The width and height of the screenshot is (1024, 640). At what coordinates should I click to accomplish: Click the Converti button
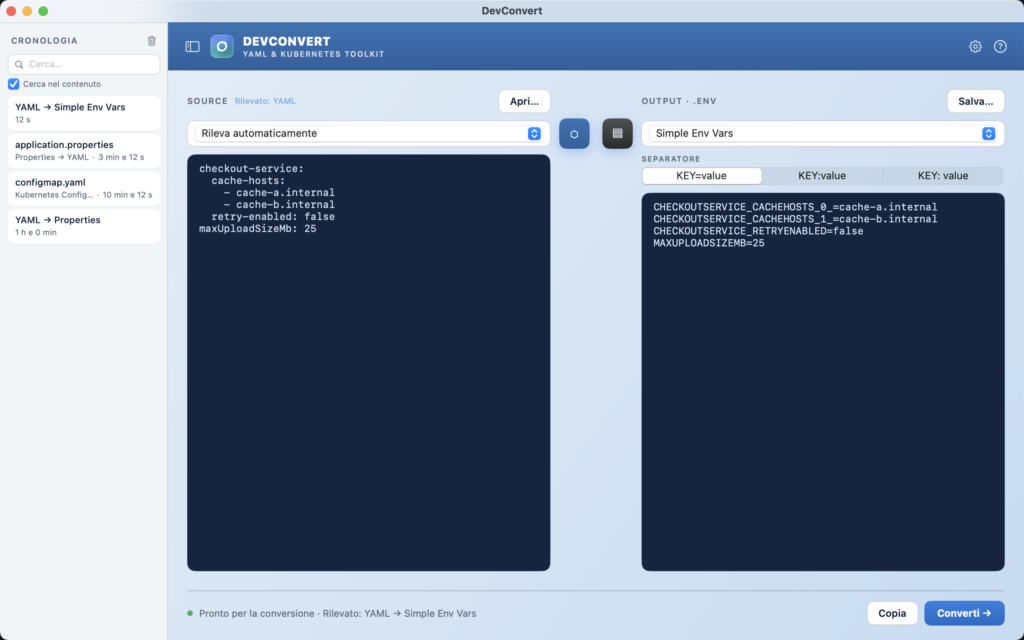pyautogui.click(x=964, y=613)
